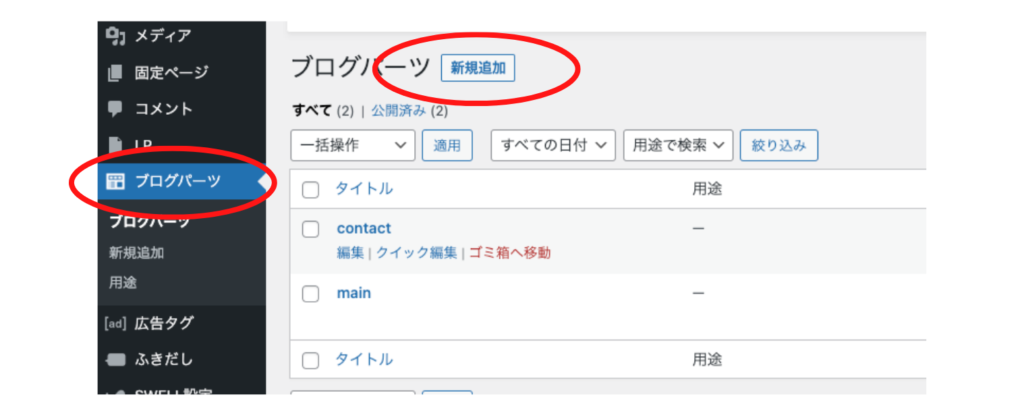Check select-all box in table header
The height and width of the screenshot is (416, 1024).
coord(310,190)
